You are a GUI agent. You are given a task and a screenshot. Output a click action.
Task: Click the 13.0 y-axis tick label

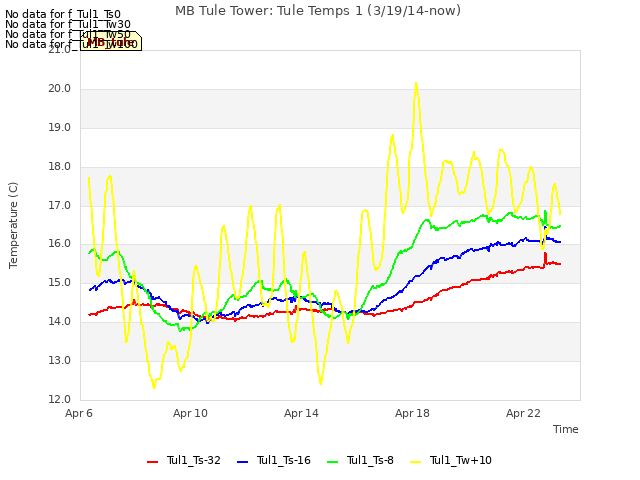pyautogui.click(x=60, y=360)
